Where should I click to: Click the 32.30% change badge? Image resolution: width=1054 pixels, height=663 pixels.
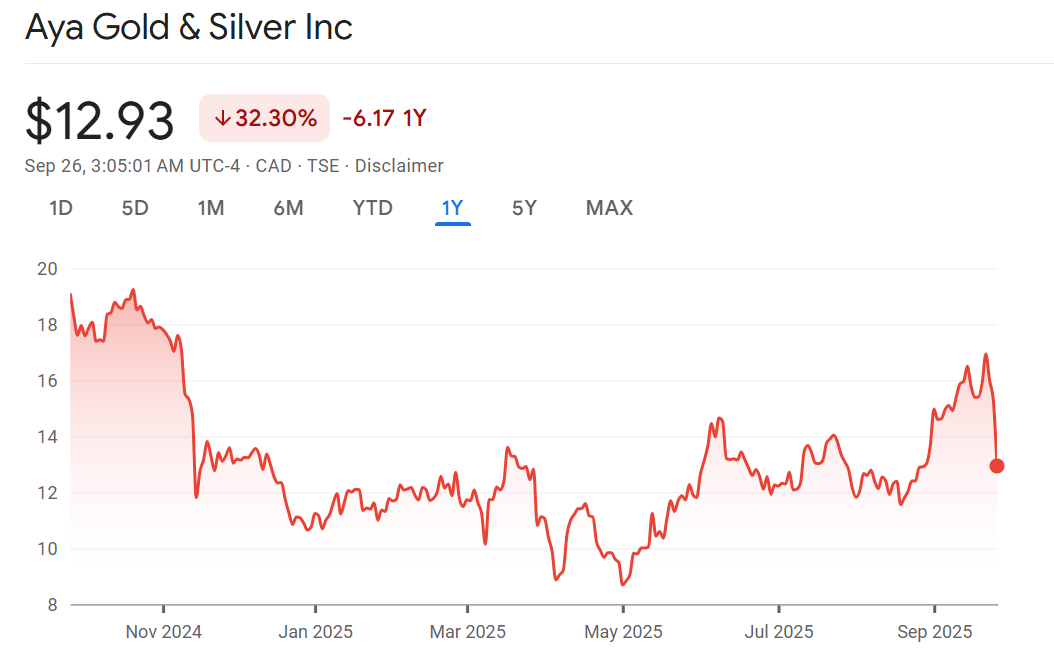[x=265, y=119]
